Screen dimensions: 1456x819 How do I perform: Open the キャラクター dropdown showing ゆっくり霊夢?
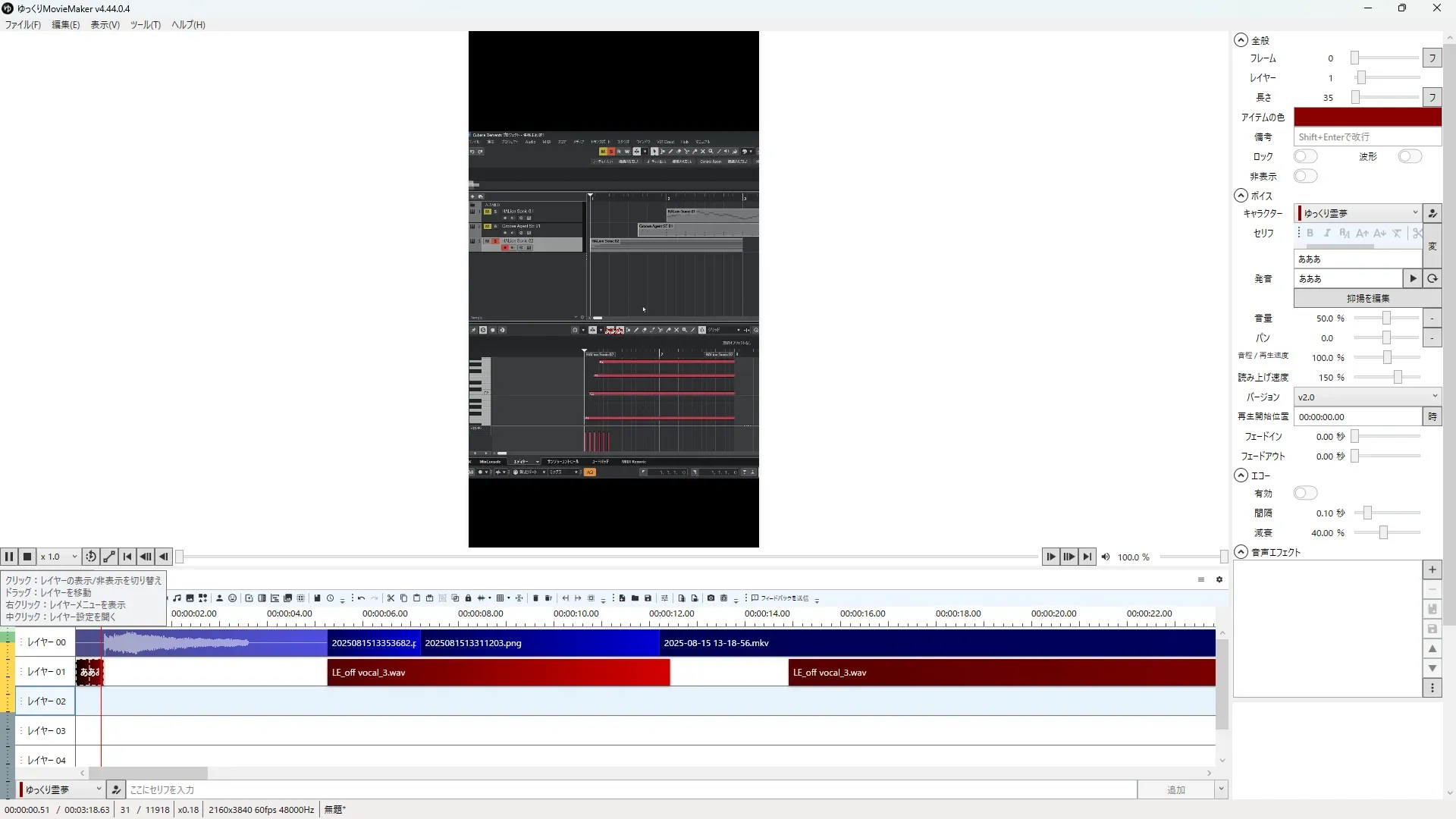(x=1357, y=213)
